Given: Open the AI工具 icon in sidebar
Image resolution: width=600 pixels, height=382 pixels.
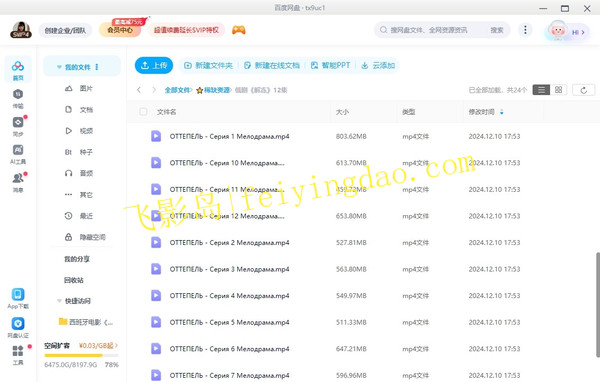Looking at the screenshot, I should (x=18, y=154).
